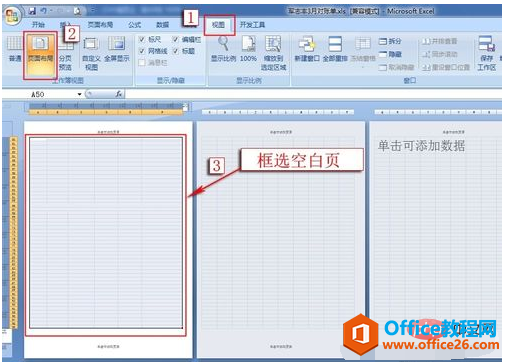Toggle the Formula Bar (编辑栏) checkbox
Screen dimensions: 506x362
coord(176,39)
